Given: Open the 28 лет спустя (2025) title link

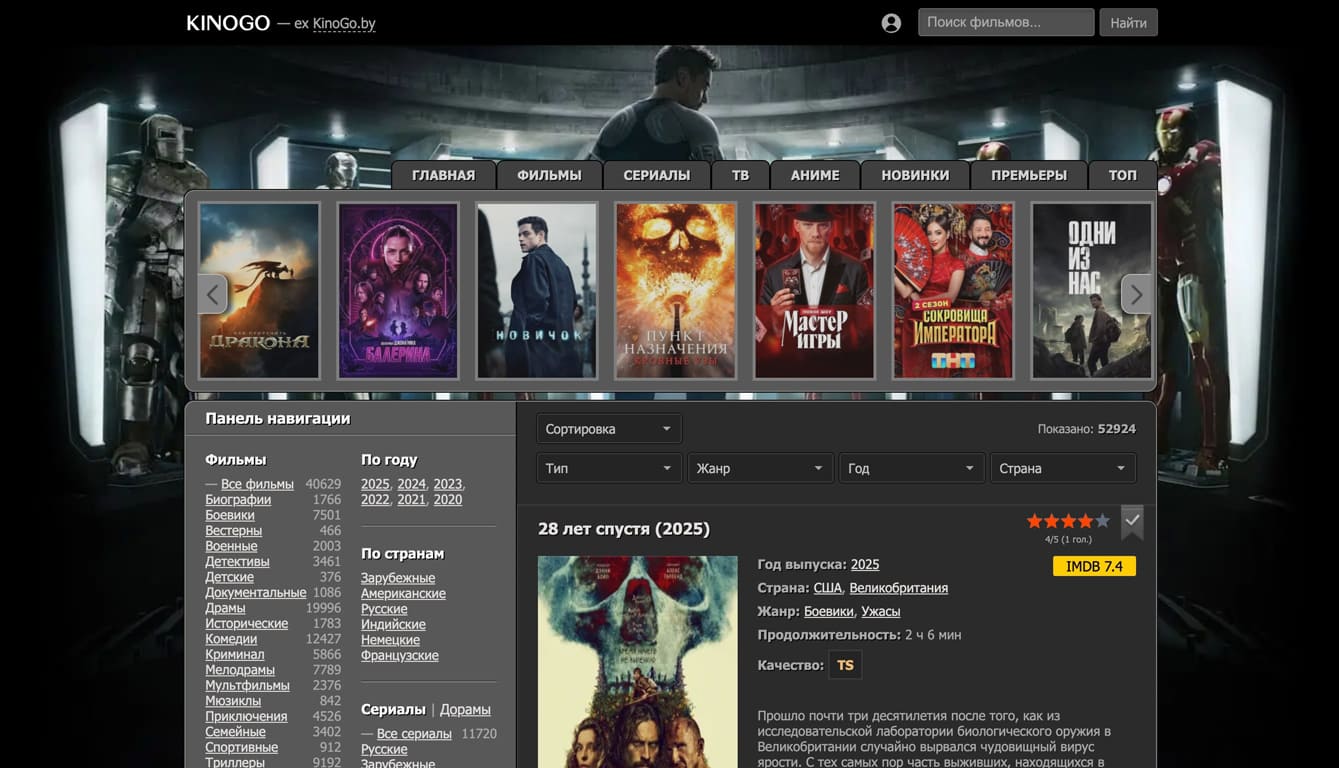Looking at the screenshot, I should (624, 529).
